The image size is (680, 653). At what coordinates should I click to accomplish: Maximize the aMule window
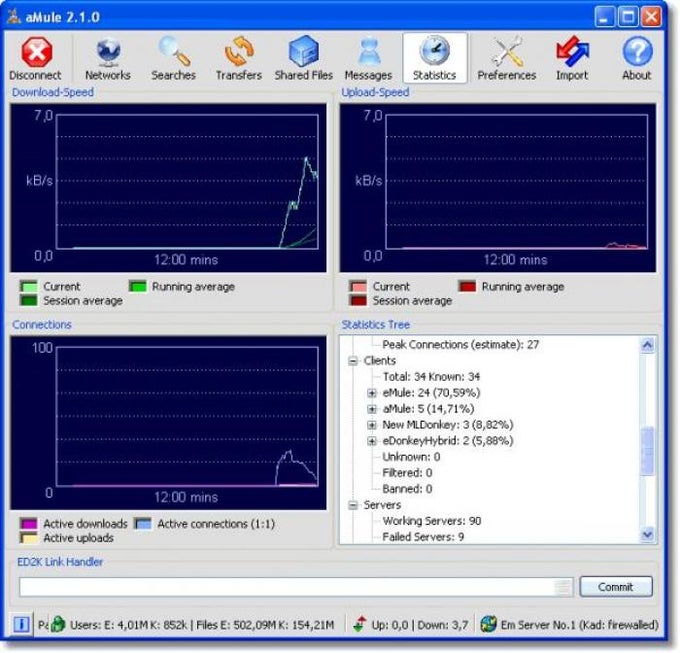pyautogui.click(x=628, y=17)
